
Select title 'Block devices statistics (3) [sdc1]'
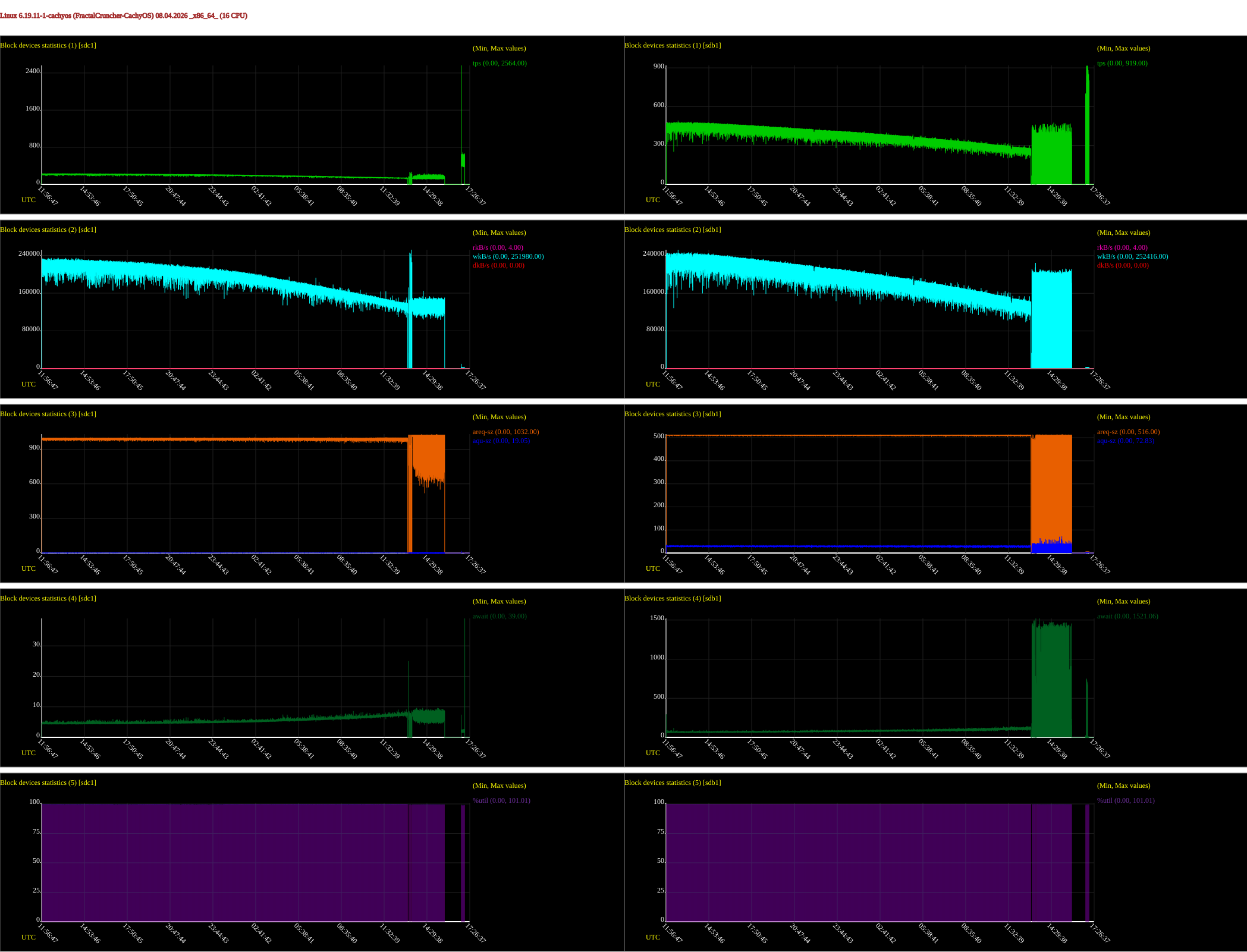point(48,414)
